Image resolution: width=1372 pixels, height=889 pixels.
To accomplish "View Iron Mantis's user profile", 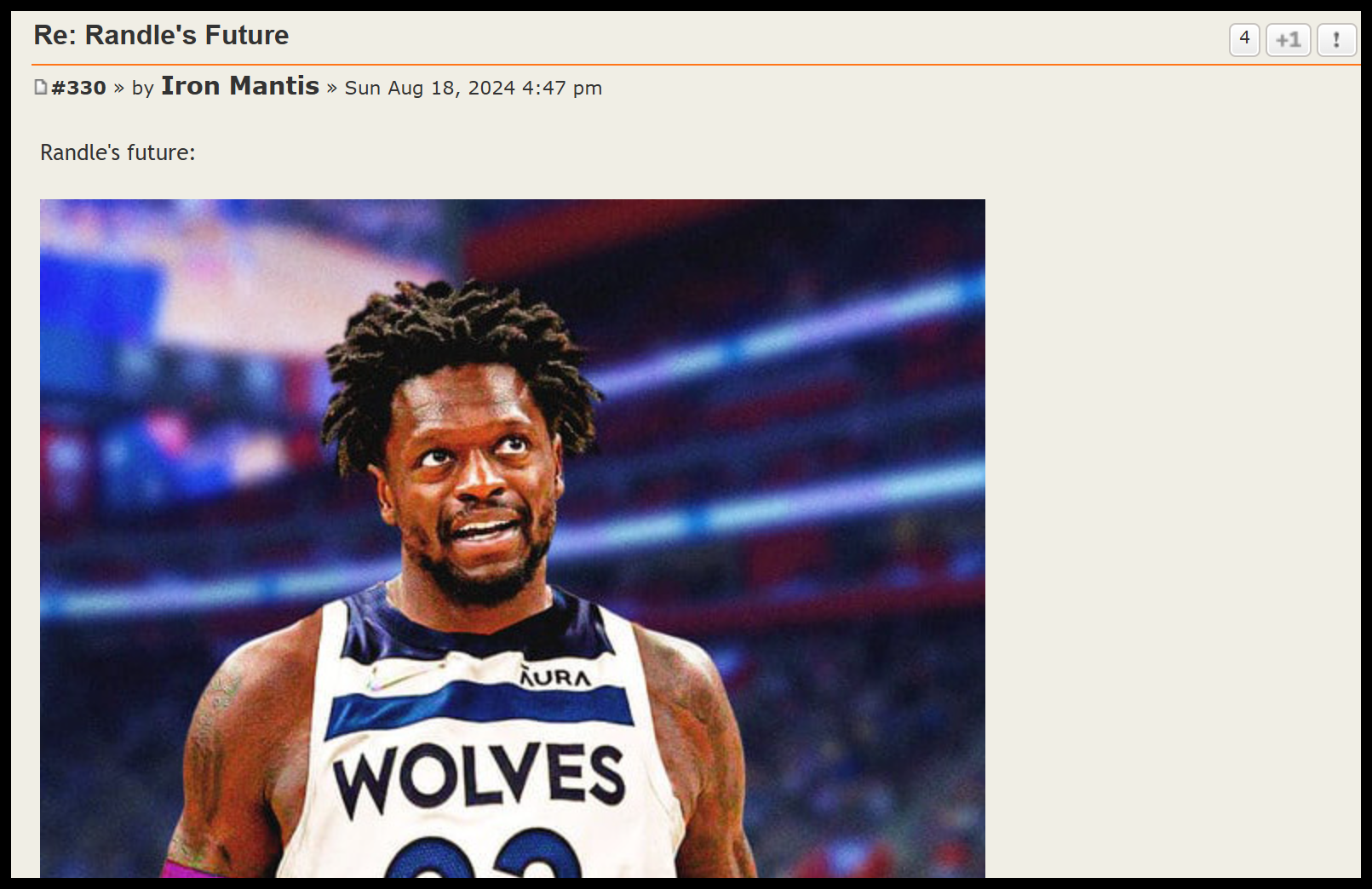I will pyautogui.click(x=240, y=86).
